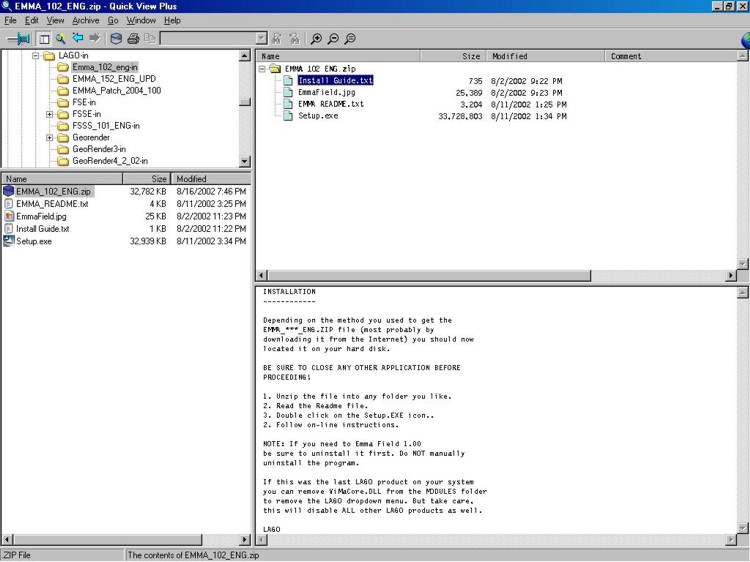Click the Comment column header in archive pane

[x=671, y=56]
